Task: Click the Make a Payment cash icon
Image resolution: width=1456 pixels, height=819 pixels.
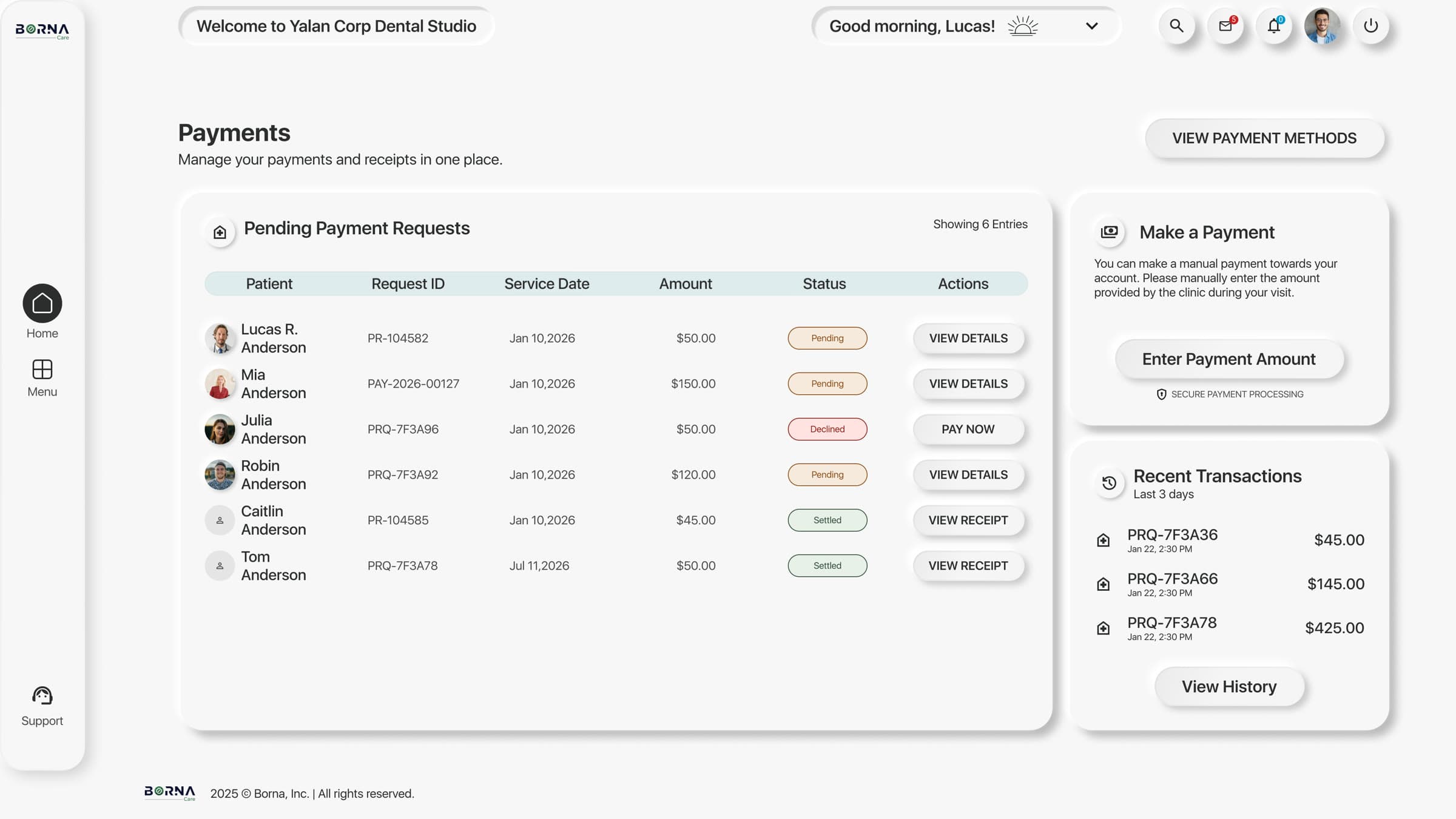Action: point(1110,232)
